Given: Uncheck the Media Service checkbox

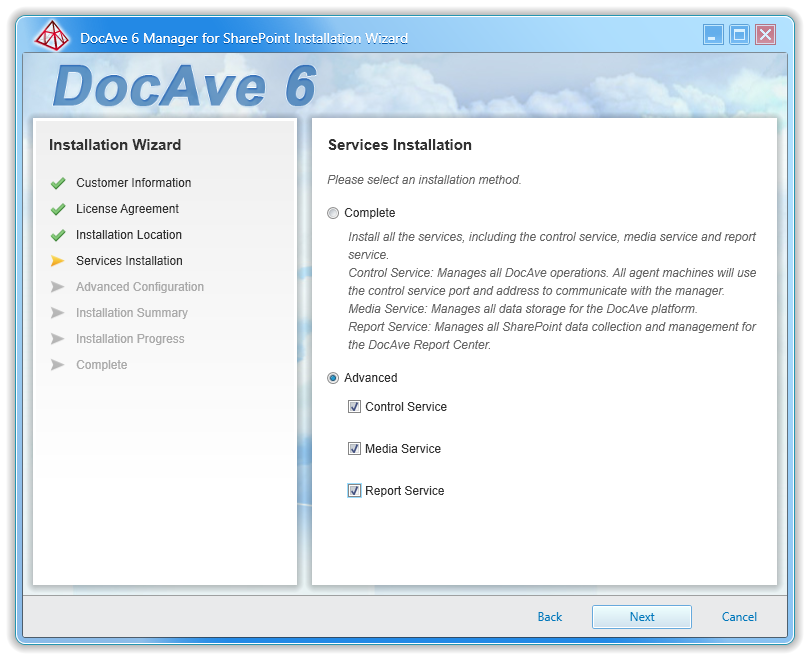Looking at the screenshot, I should pos(354,449).
